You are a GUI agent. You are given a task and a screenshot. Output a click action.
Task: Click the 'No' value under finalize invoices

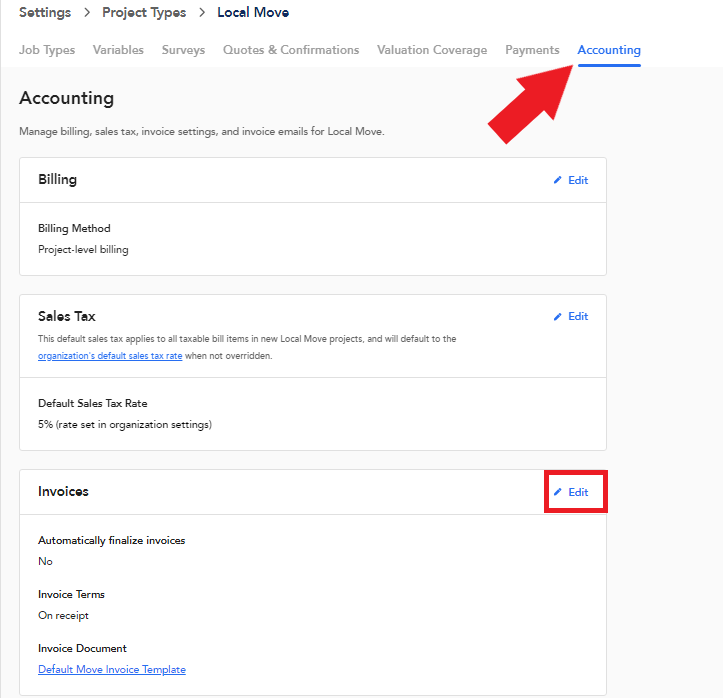tap(45, 562)
